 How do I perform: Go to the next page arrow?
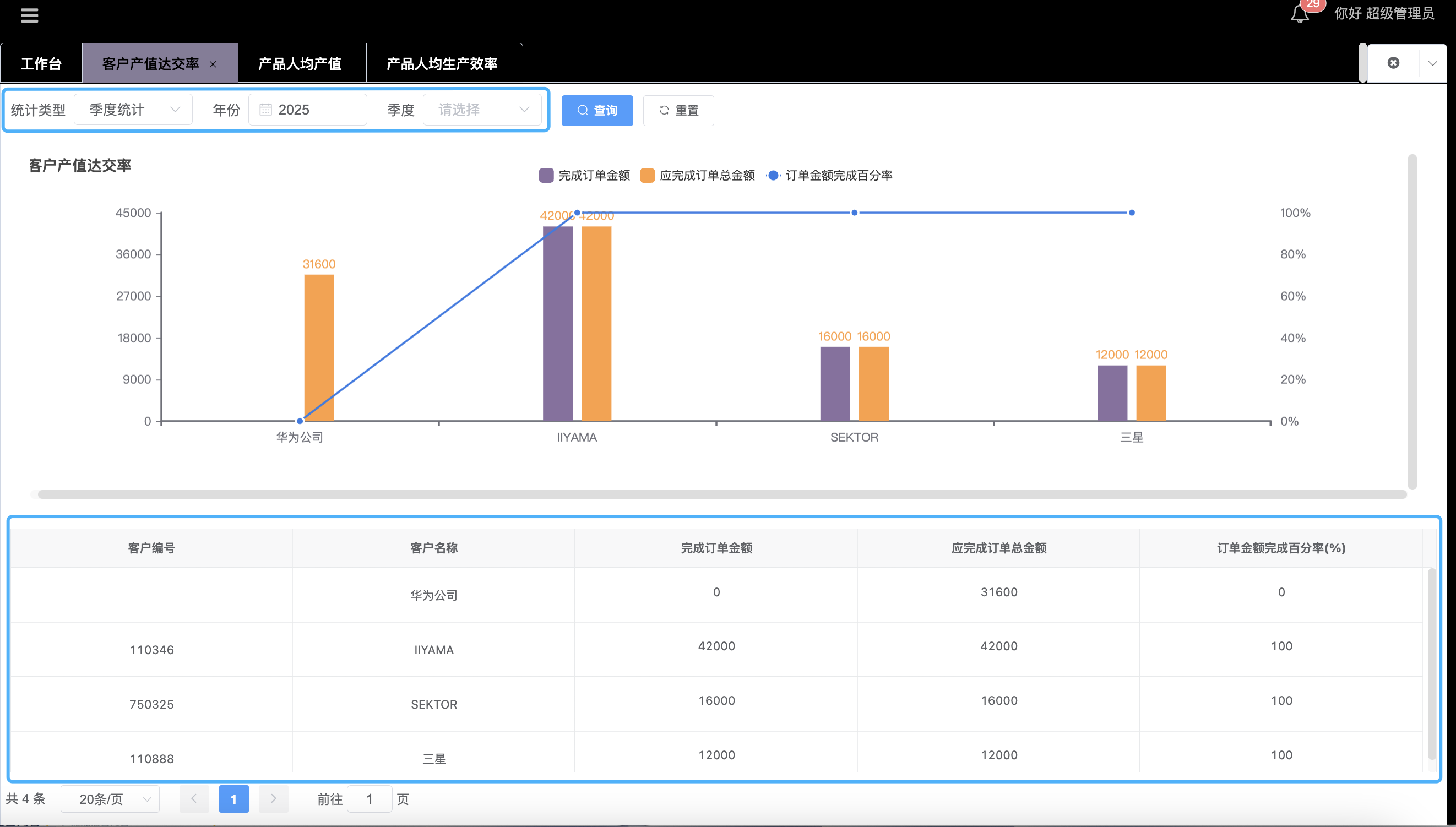[x=273, y=798]
